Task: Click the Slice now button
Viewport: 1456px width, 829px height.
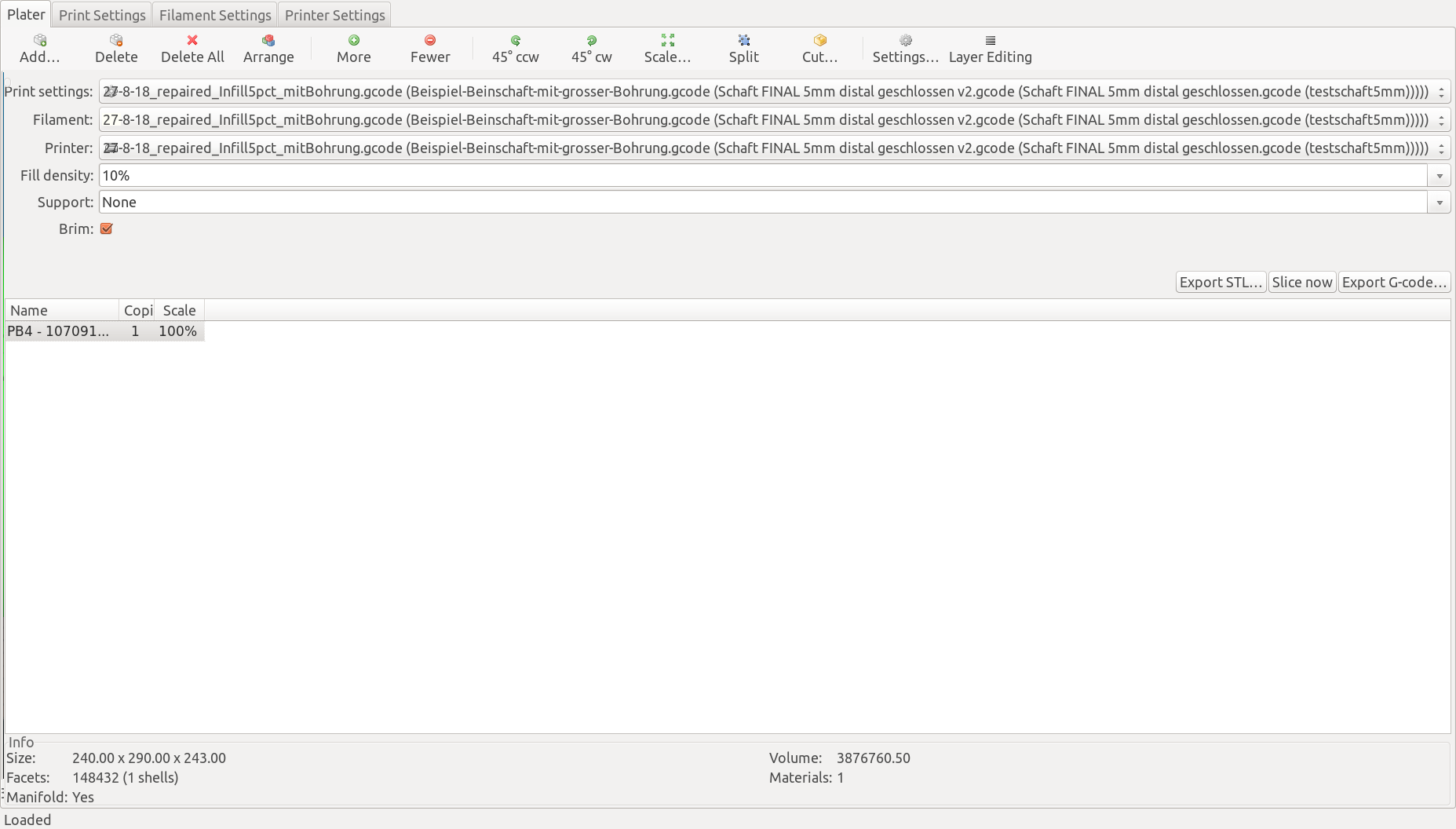Action: [1302, 282]
